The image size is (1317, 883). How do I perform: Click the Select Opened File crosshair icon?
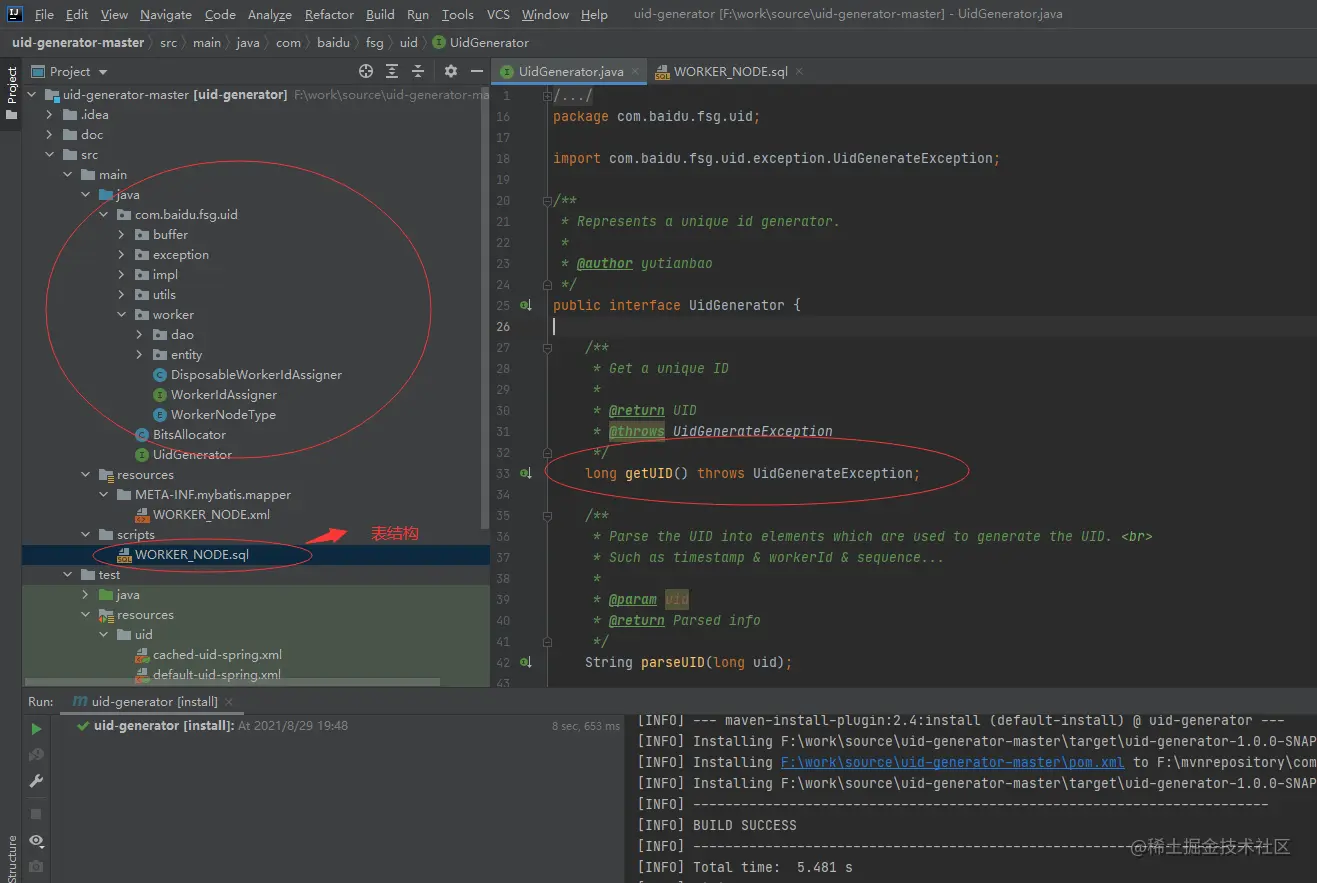[366, 71]
